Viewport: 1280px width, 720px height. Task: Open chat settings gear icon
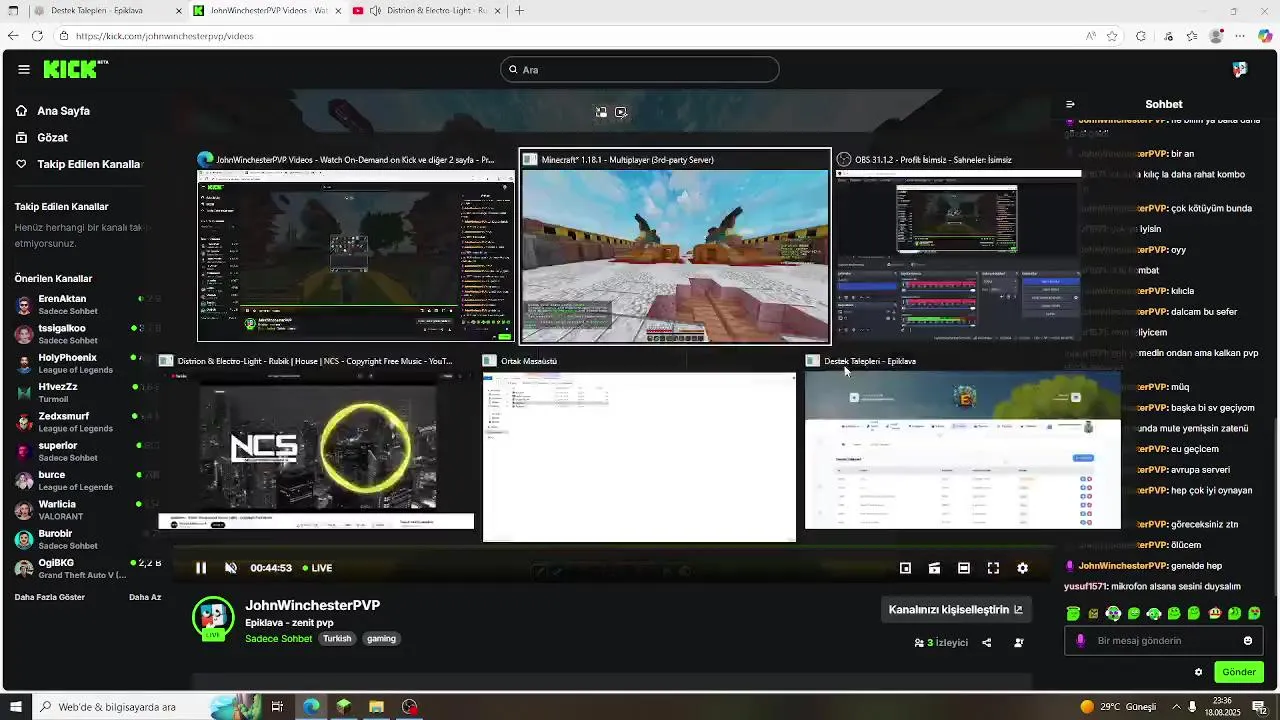pos(1198,672)
